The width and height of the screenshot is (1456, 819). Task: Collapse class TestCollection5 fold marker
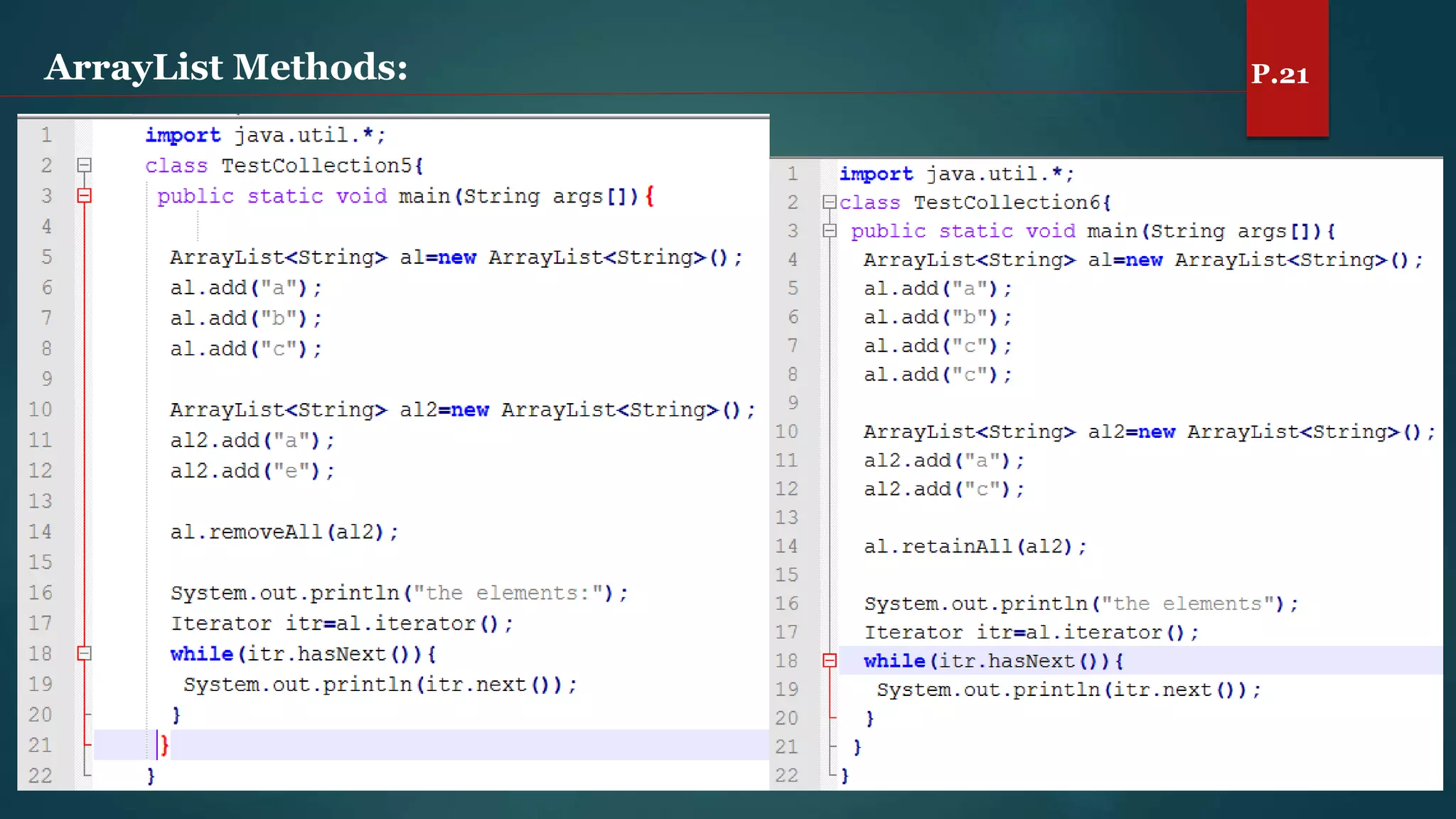[84, 166]
